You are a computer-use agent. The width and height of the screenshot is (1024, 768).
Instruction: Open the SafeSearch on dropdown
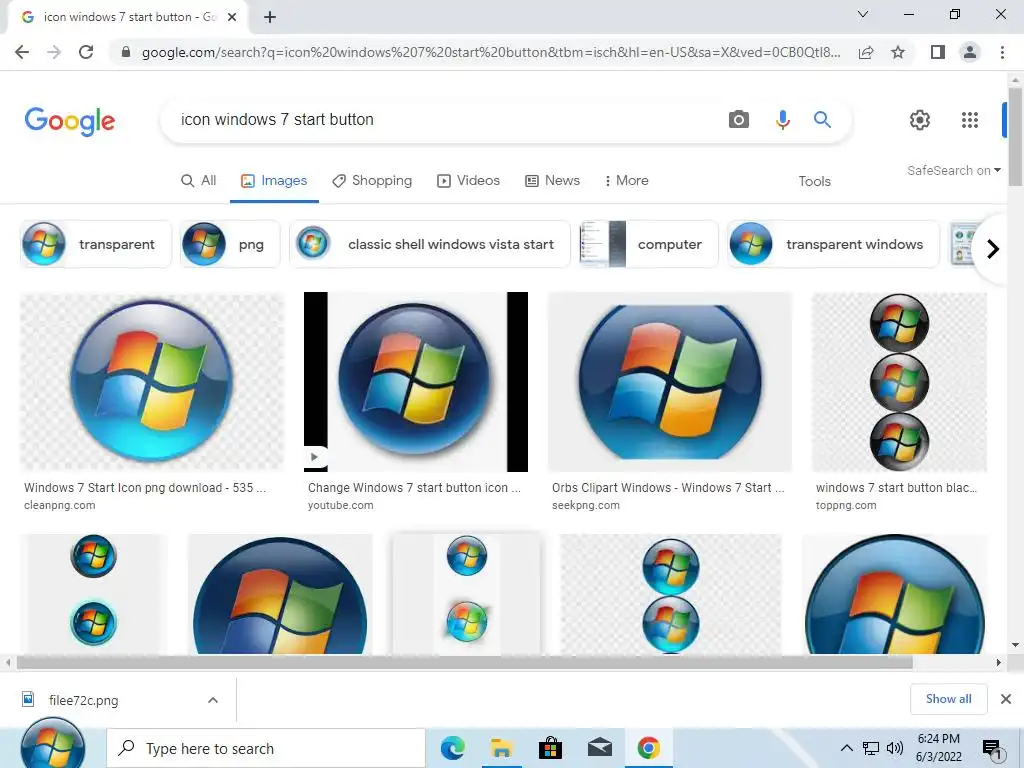click(953, 170)
